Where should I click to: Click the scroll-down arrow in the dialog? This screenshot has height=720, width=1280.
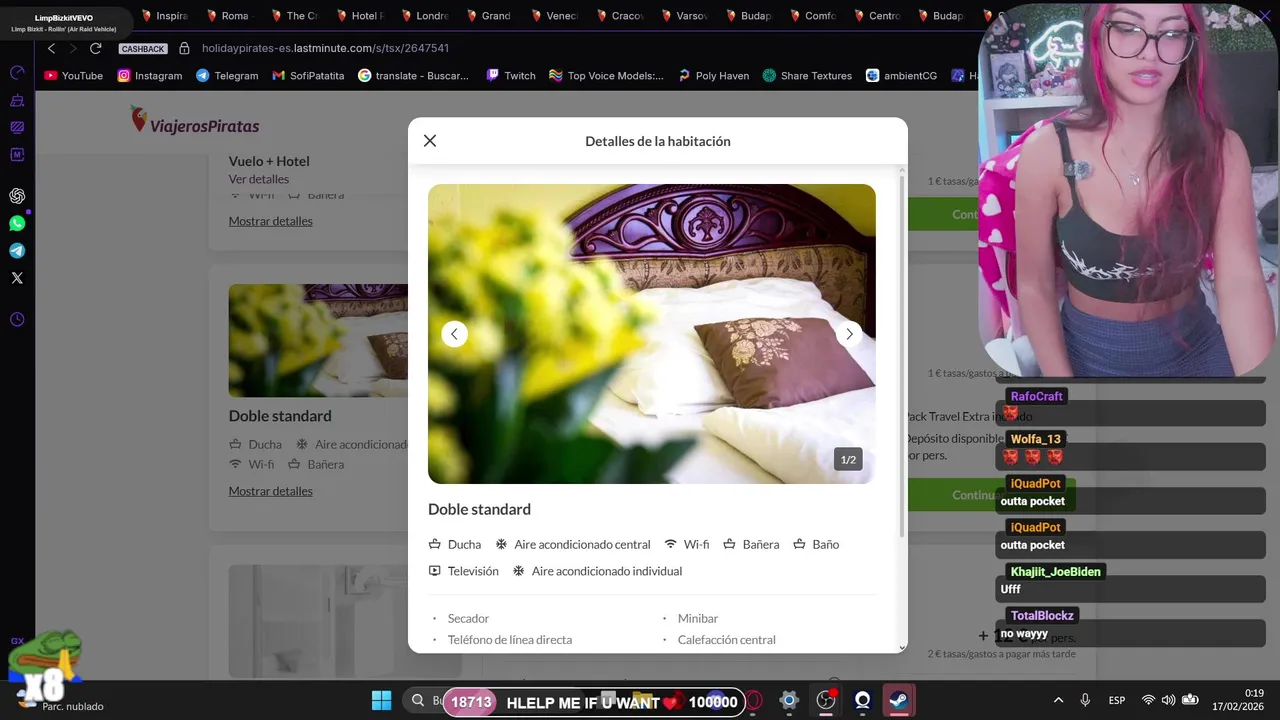pyautogui.click(x=902, y=647)
